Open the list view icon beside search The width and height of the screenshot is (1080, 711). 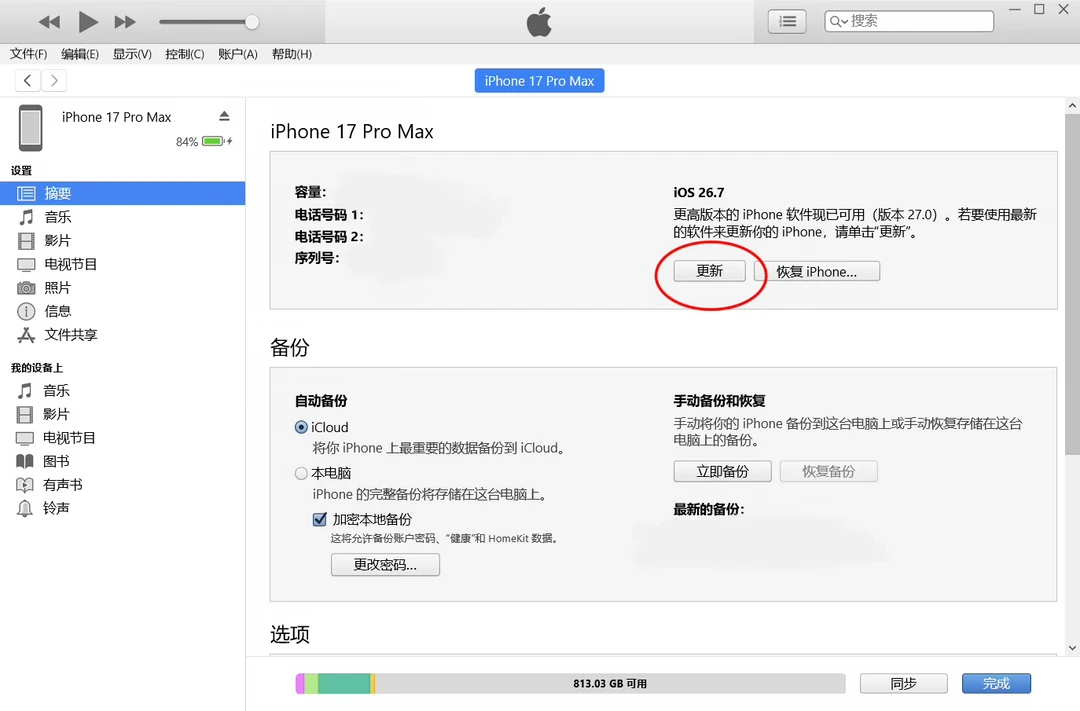pyautogui.click(x=787, y=21)
